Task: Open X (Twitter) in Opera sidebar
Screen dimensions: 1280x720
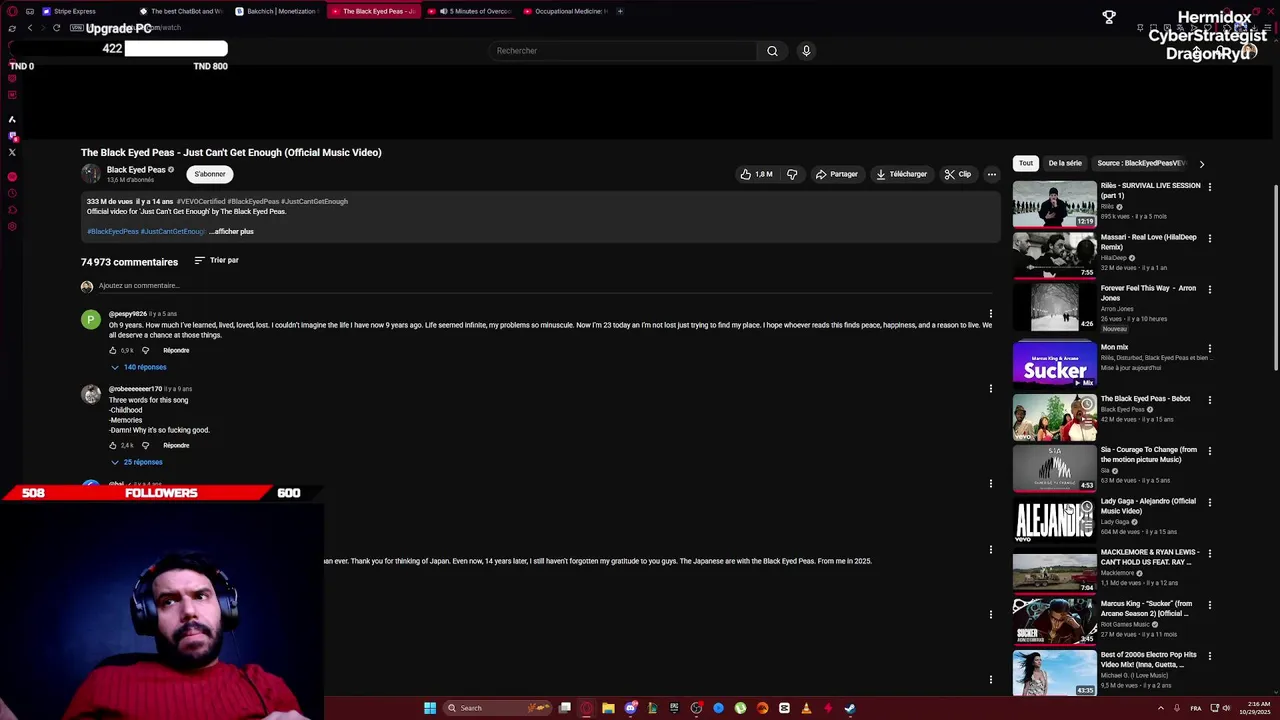Action: (12, 152)
